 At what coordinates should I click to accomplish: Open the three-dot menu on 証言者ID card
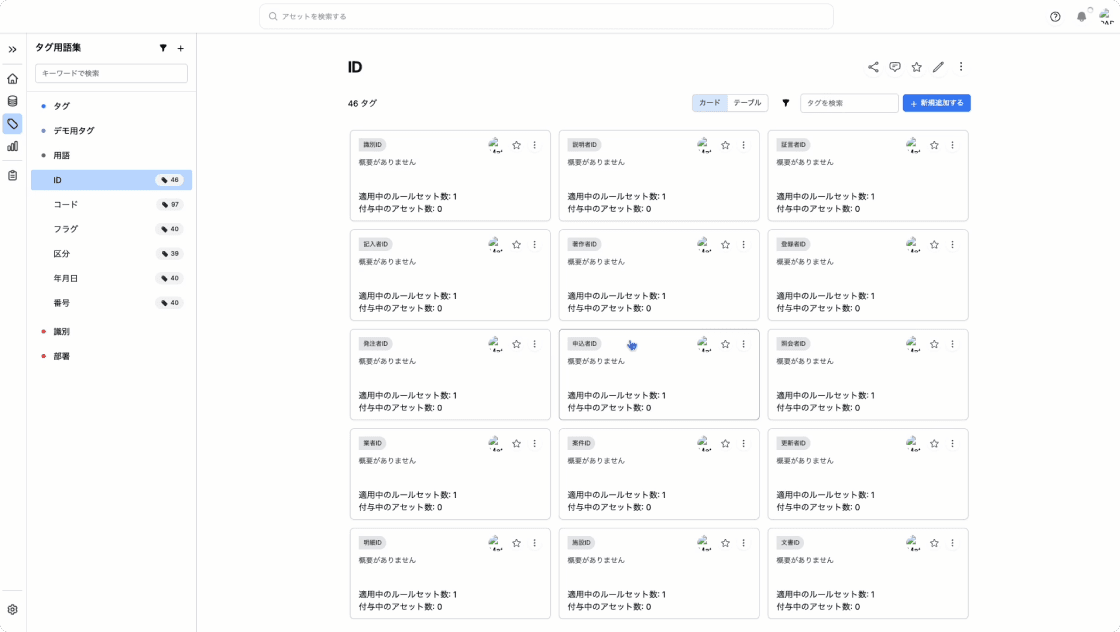[952, 145]
